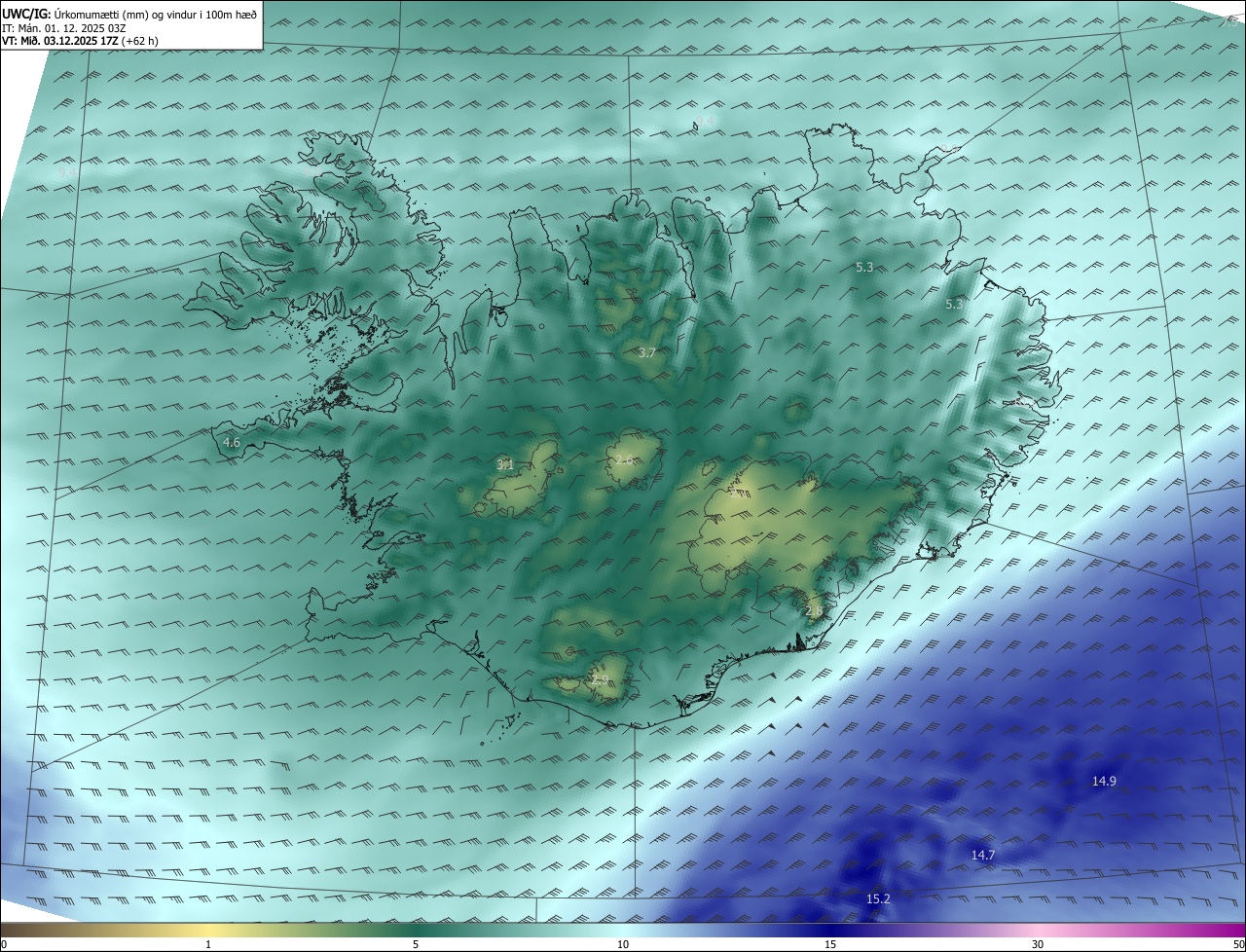
Task: Click the 15 tick label on the color scale
Action: click(x=830, y=944)
